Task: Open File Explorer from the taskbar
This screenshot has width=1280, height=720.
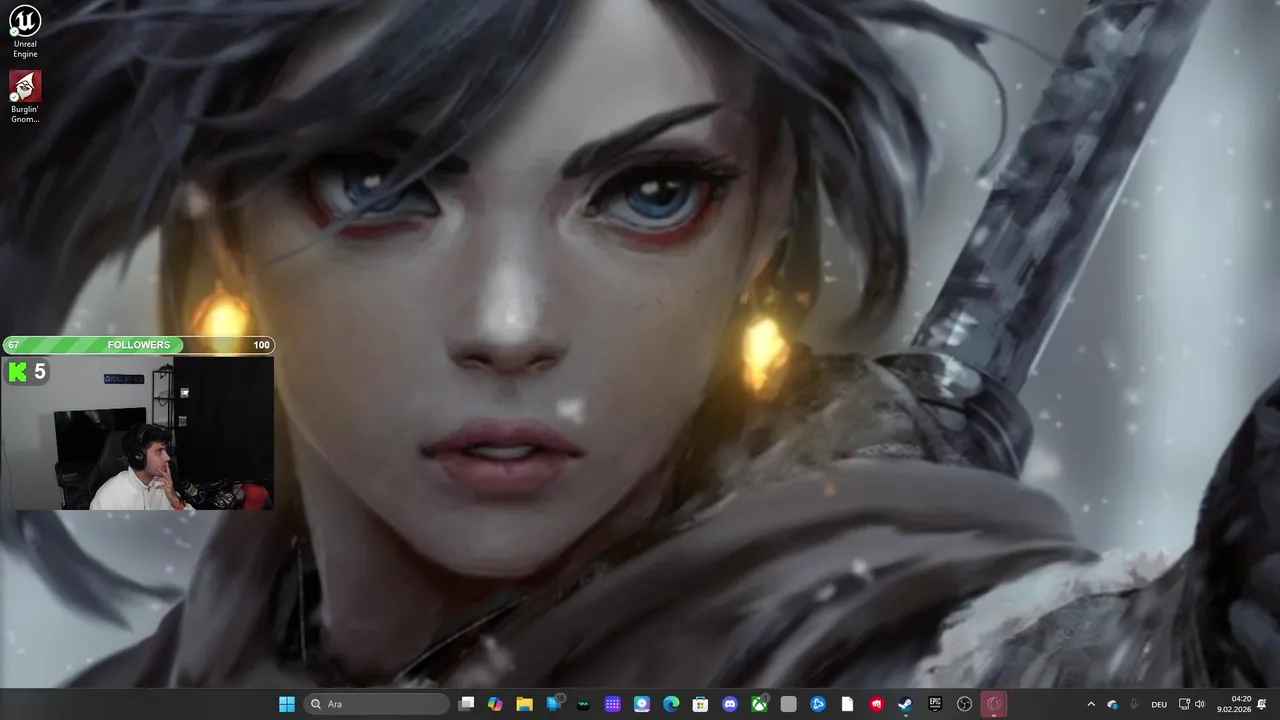Action: pos(524,704)
